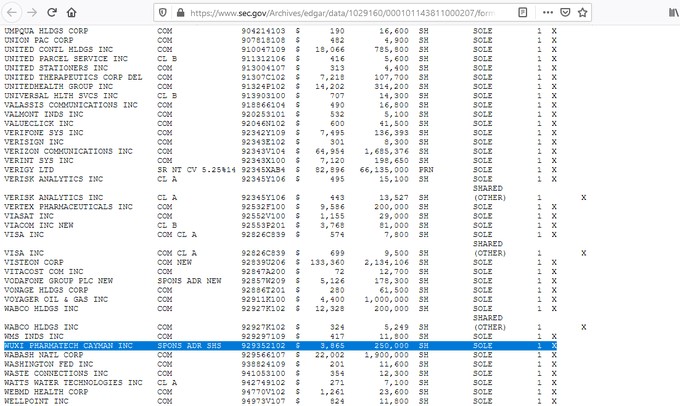Image resolution: width=680 pixels, height=406 pixels.
Task: Click VERIFONE SYS INC entry
Action: pos(43,133)
